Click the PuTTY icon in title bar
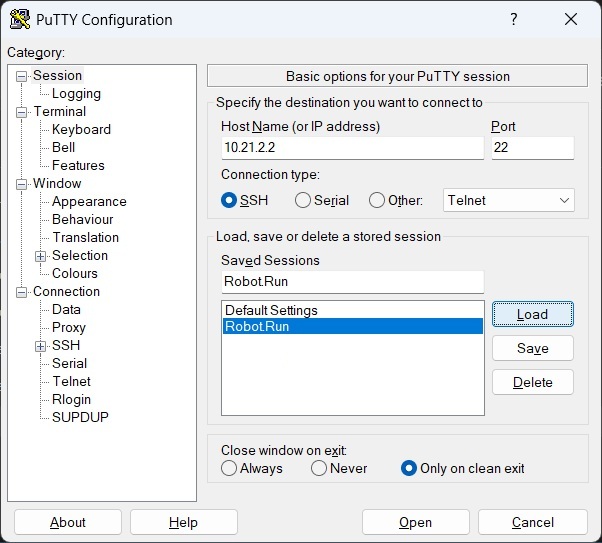 (19, 20)
